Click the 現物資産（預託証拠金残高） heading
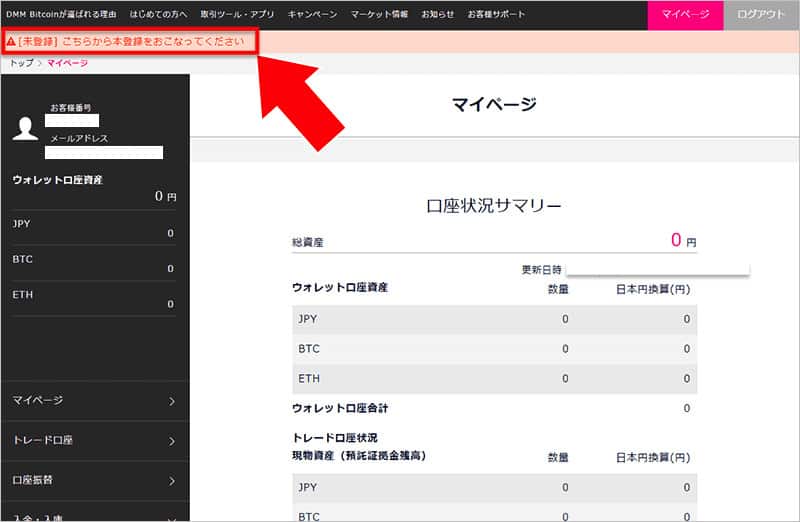Image resolution: width=800 pixels, height=522 pixels. click(359, 456)
